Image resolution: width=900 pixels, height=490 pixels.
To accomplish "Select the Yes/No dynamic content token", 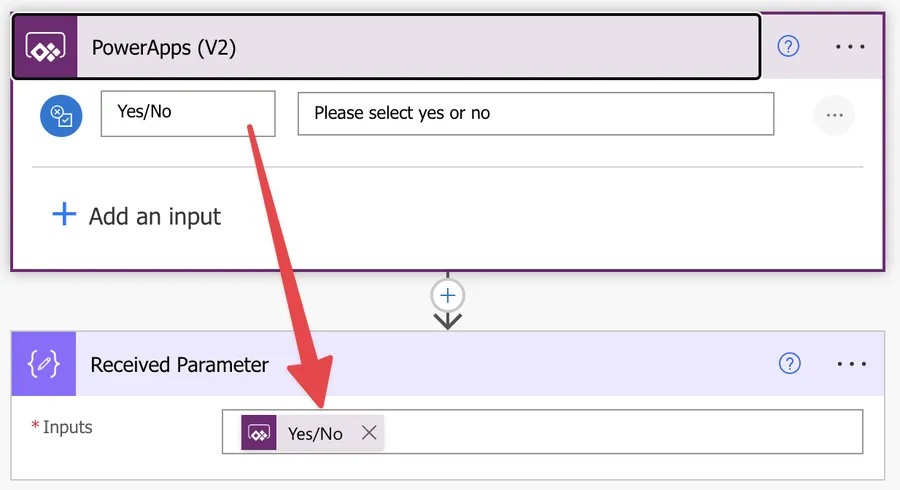I will point(314,433).
